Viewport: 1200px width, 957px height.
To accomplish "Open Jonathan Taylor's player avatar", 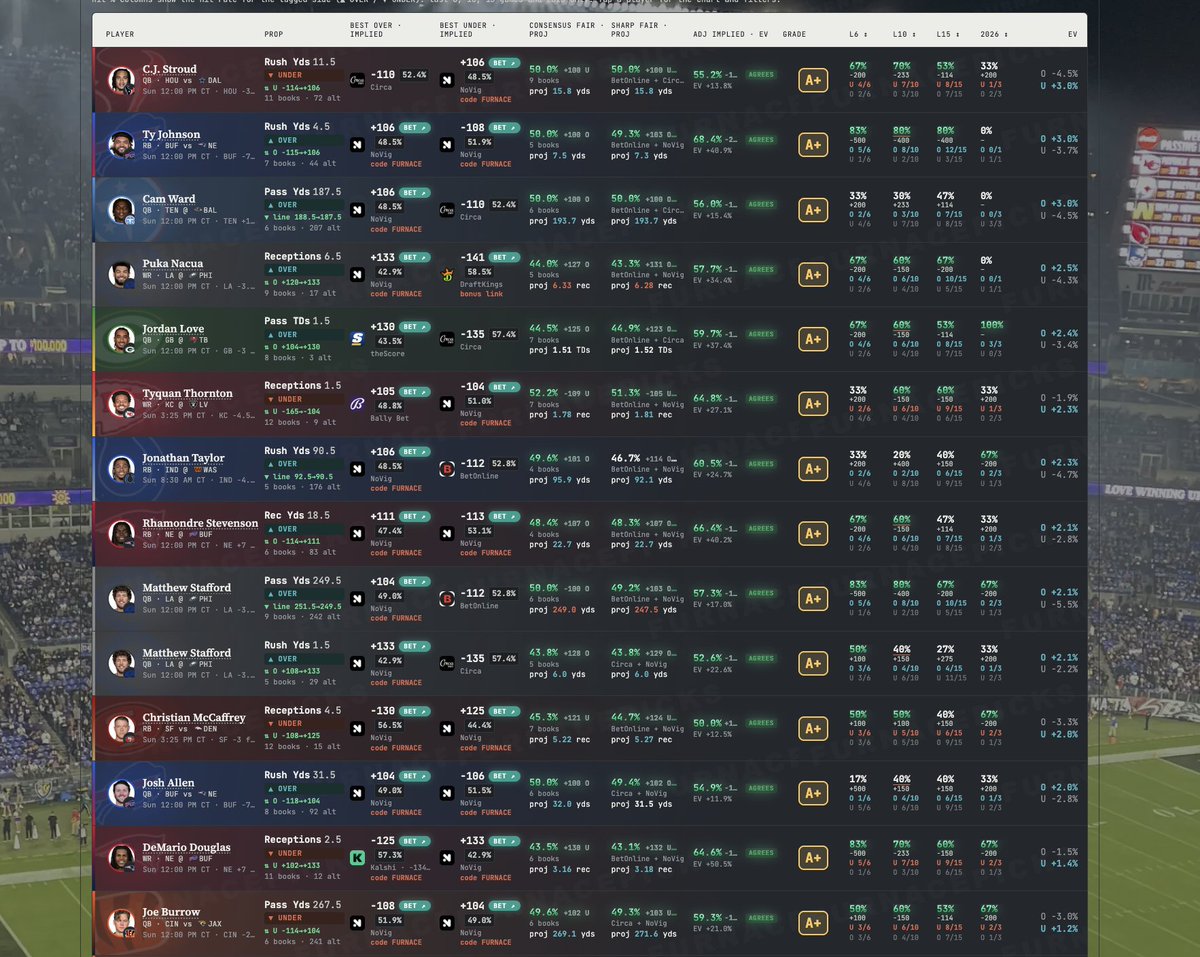I will click(x=121, y=470).
